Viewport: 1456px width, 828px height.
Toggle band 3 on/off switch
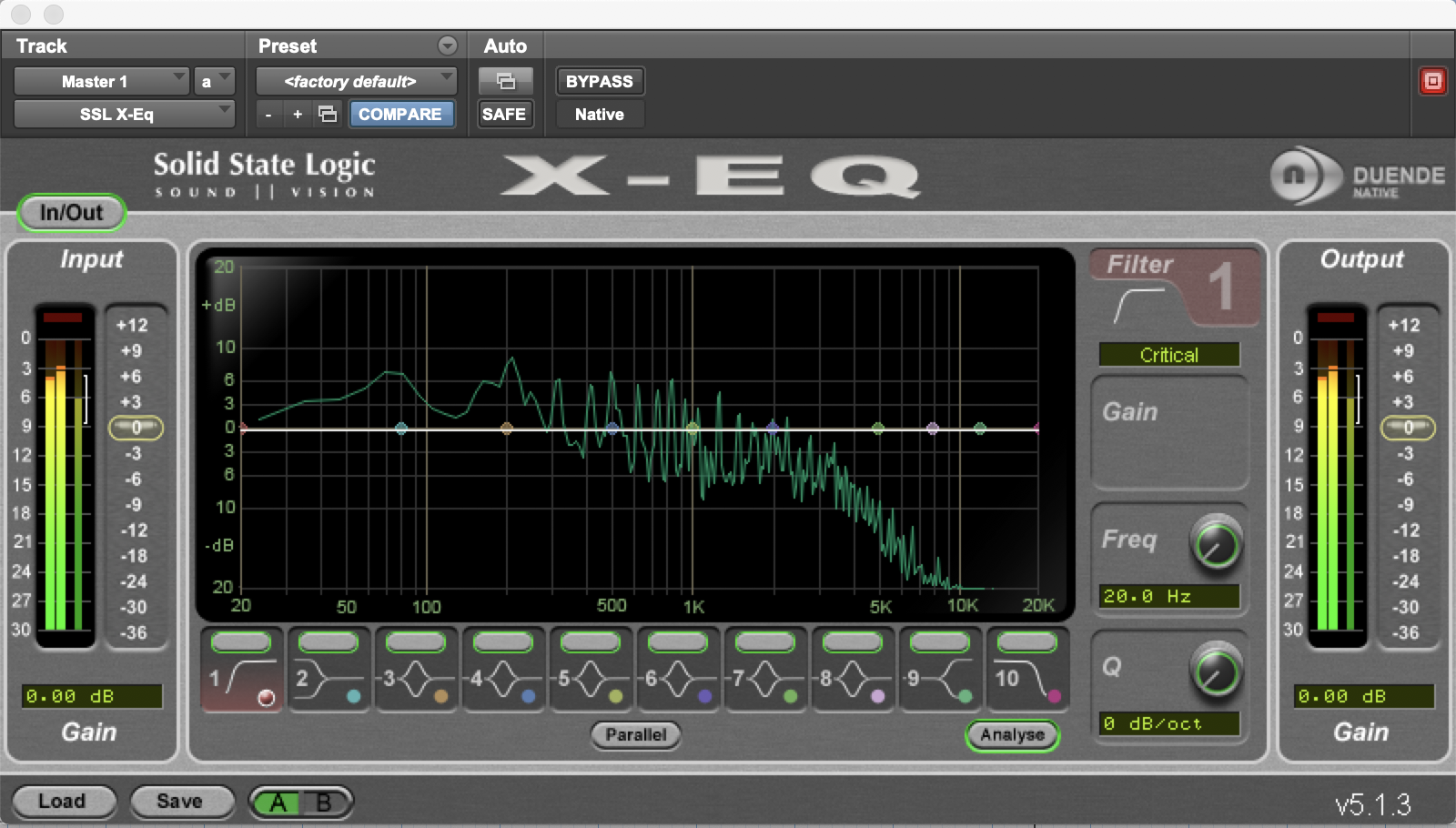[x=416, y=642]
